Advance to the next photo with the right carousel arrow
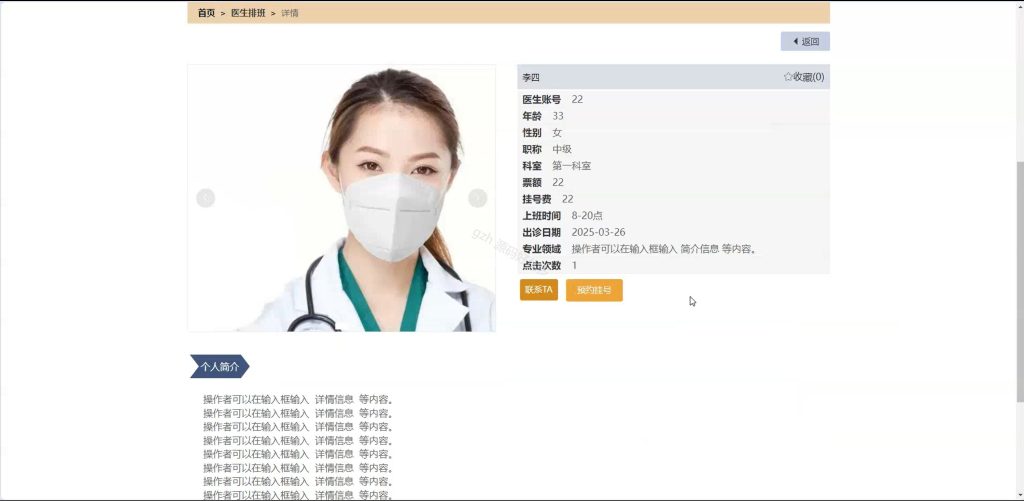Image resolution: width=1024 pixels, height=501 pixels. [x=477, y=198]
